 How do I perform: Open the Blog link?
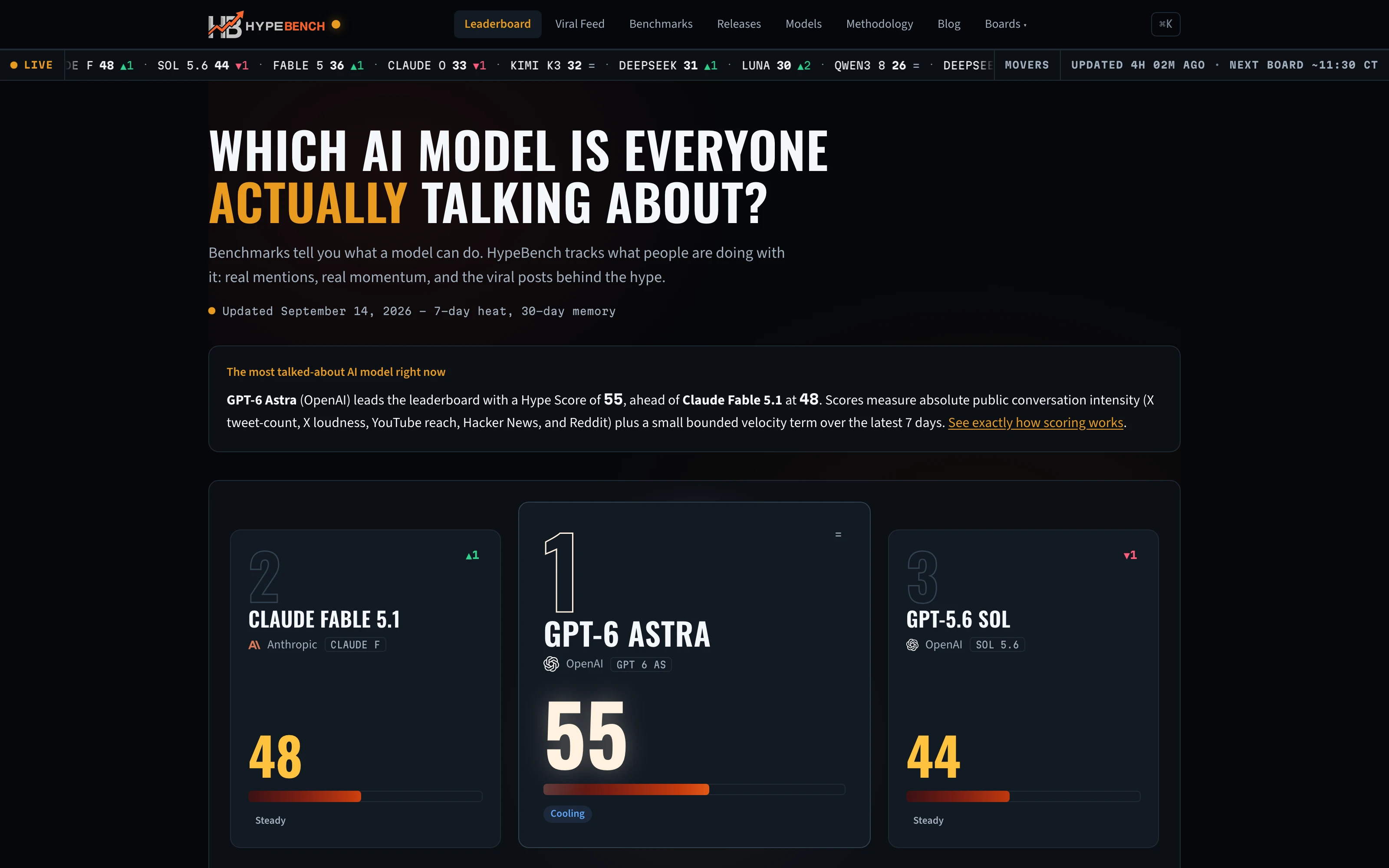949,24
